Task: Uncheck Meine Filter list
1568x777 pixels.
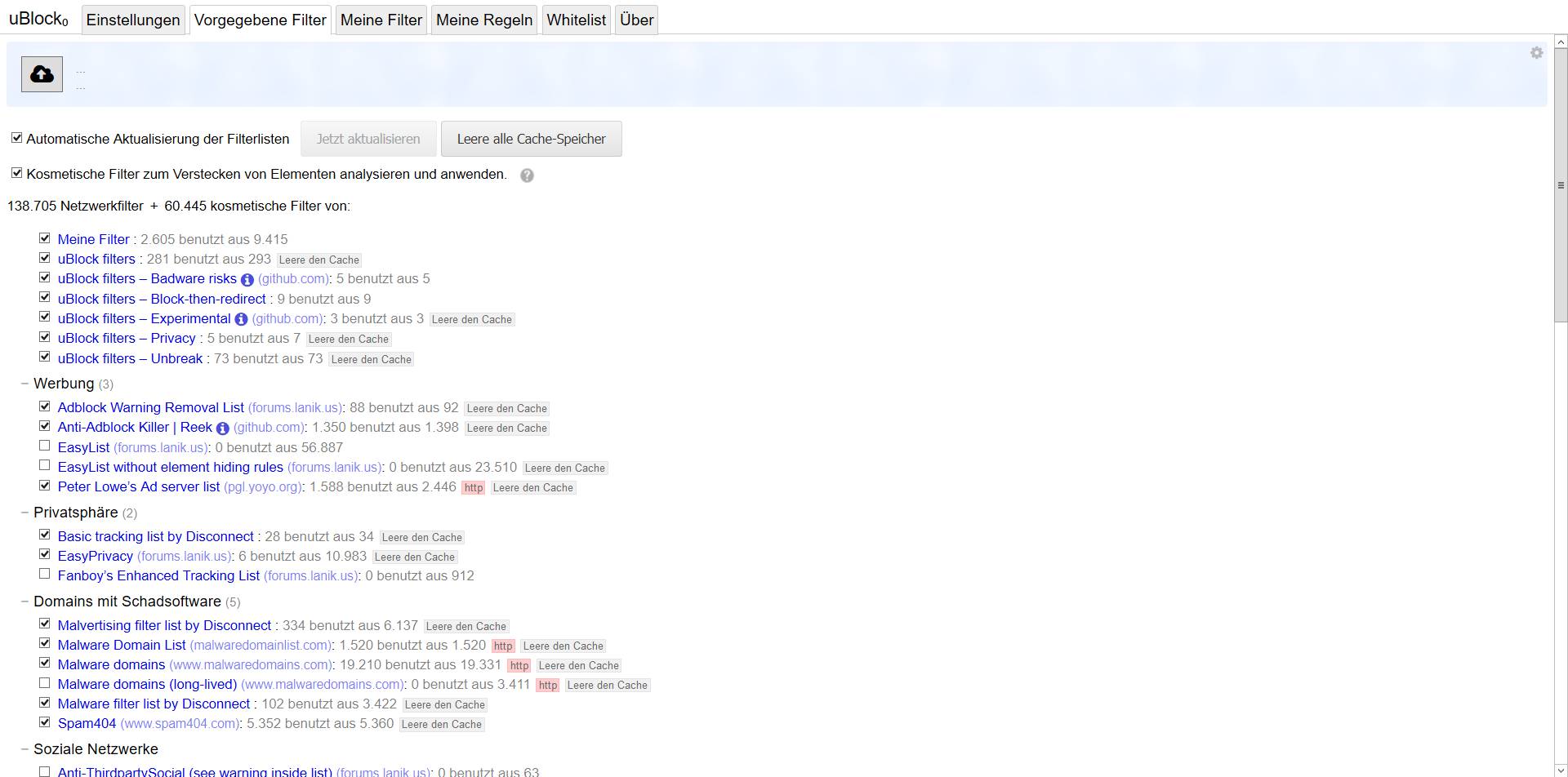Action: pos(45,238)
